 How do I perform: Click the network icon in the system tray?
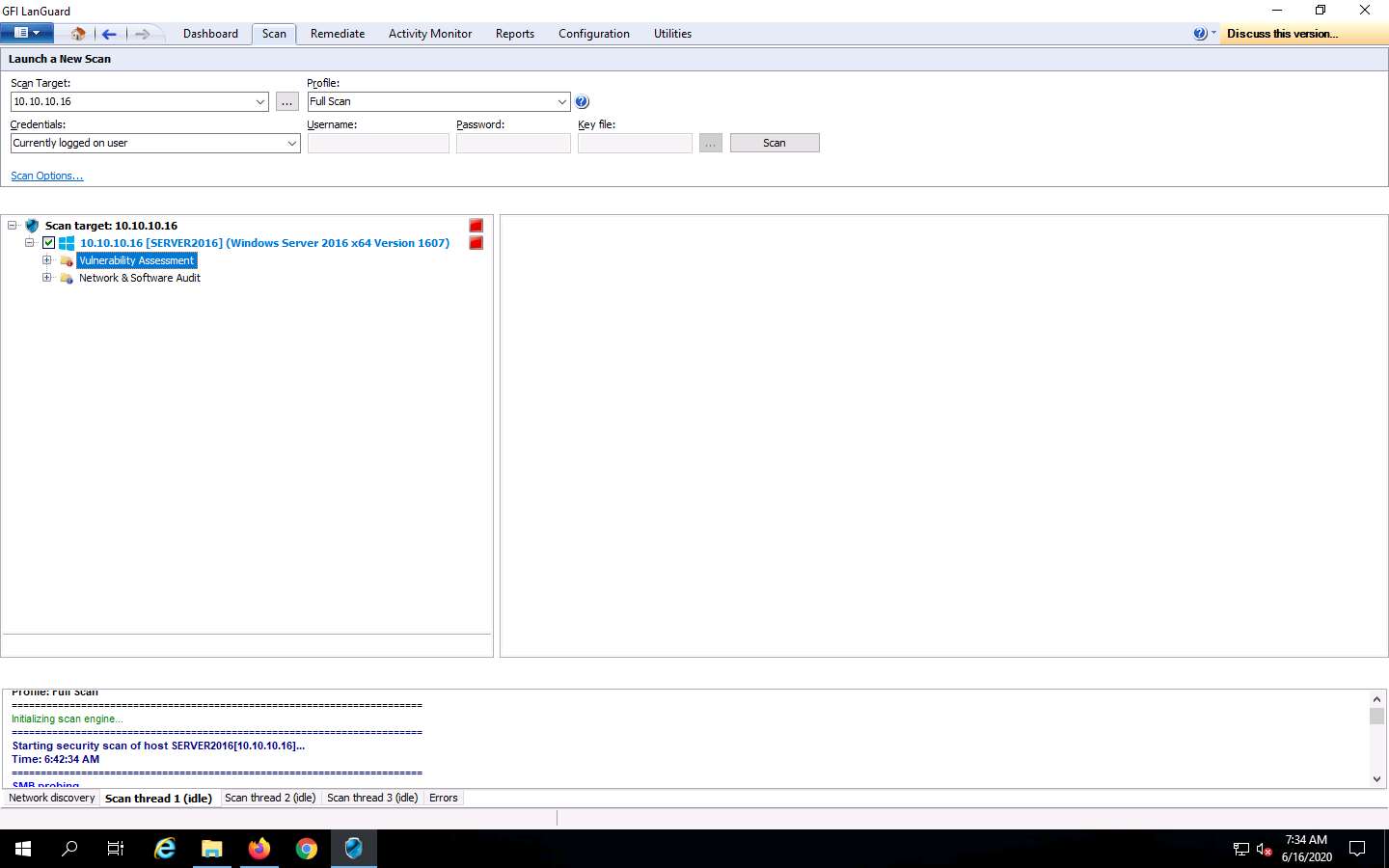click(1241, 850)
